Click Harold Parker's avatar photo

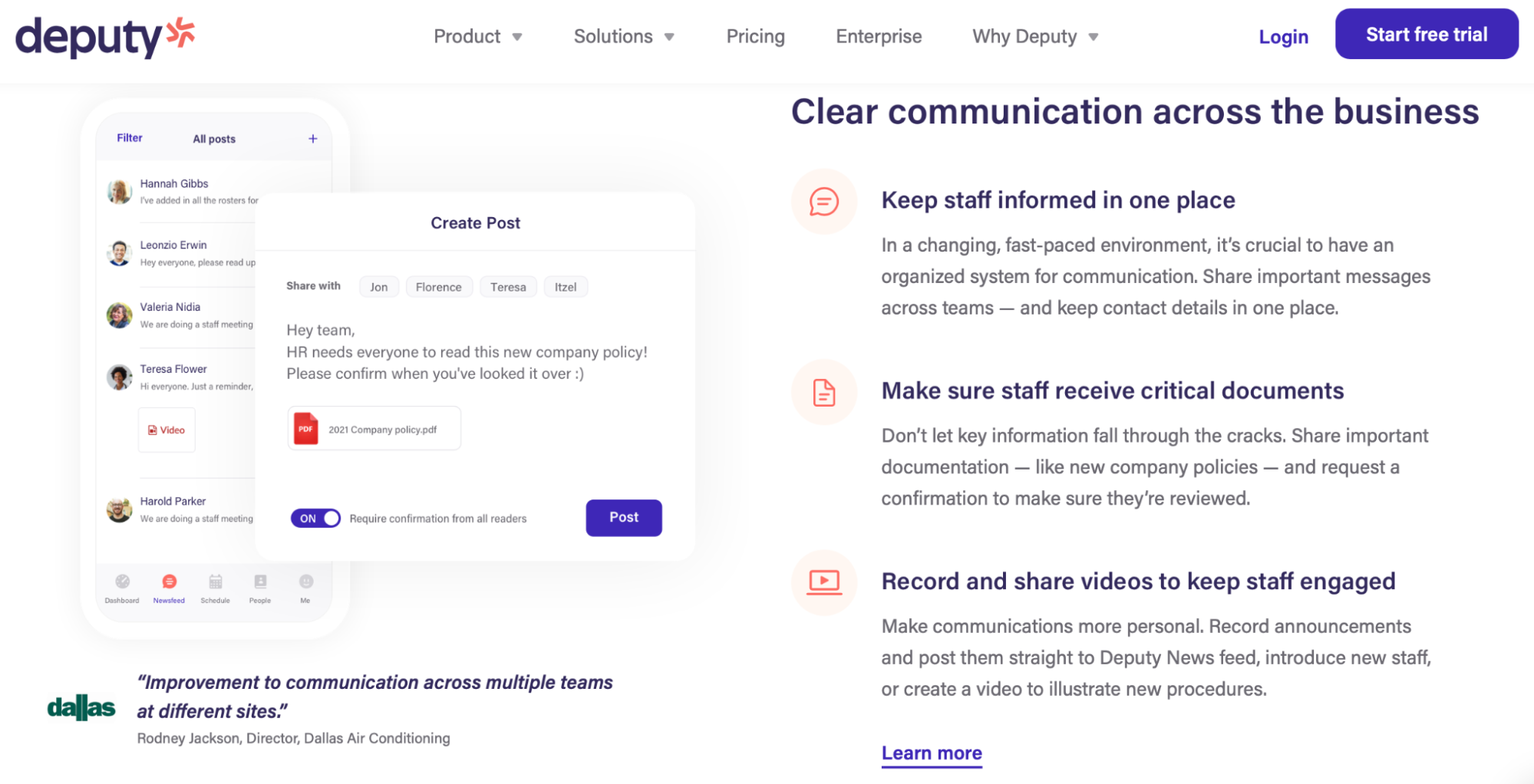point(119,509)
